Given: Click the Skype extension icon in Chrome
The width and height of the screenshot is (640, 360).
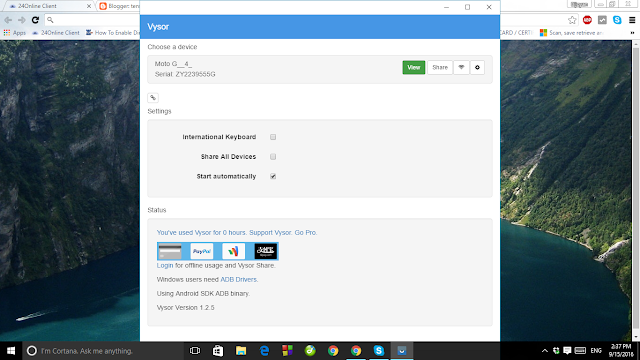Looking at the screenshot, I should (617, 20).
